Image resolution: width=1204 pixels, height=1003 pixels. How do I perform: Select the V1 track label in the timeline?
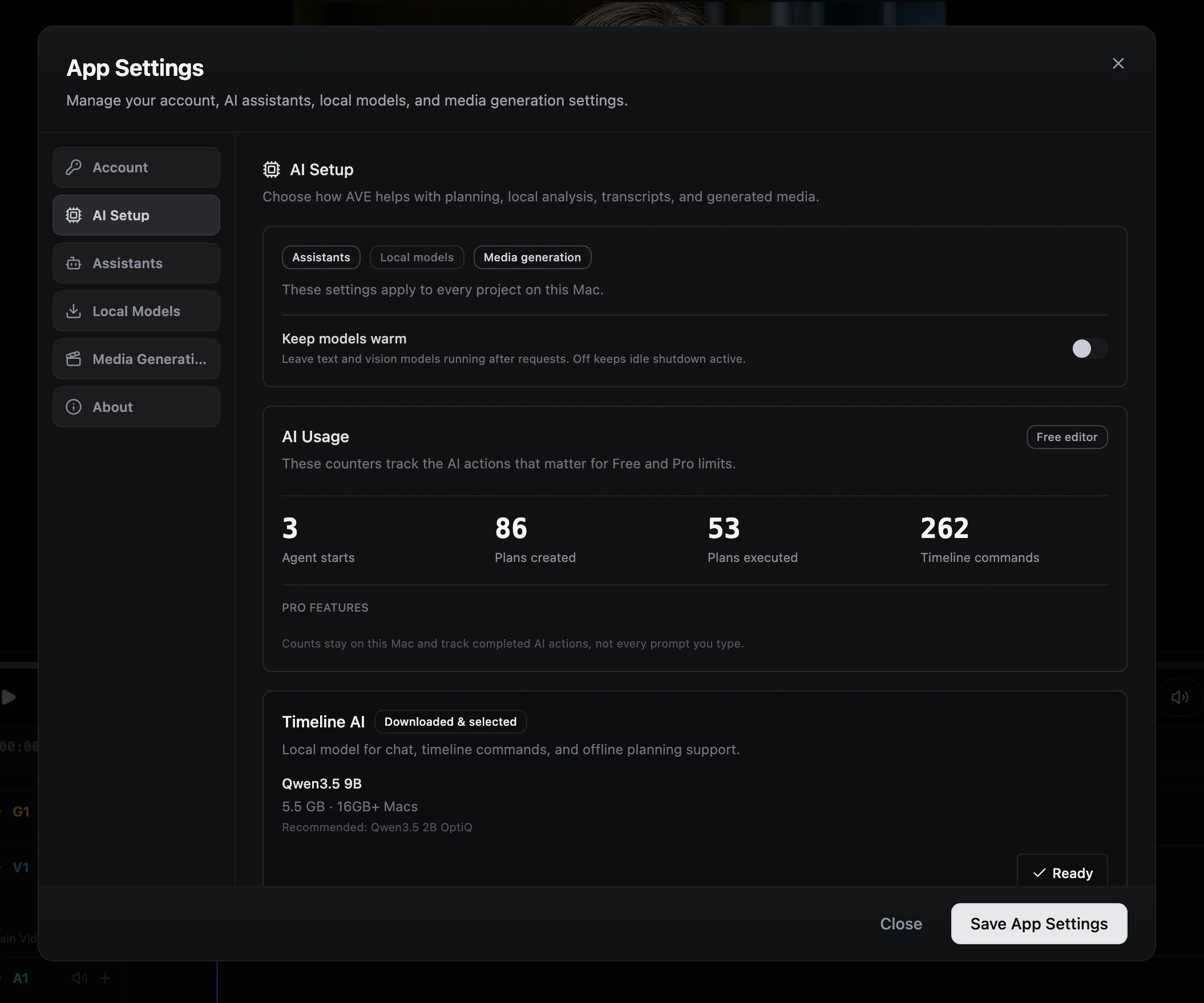pos(21,868)
